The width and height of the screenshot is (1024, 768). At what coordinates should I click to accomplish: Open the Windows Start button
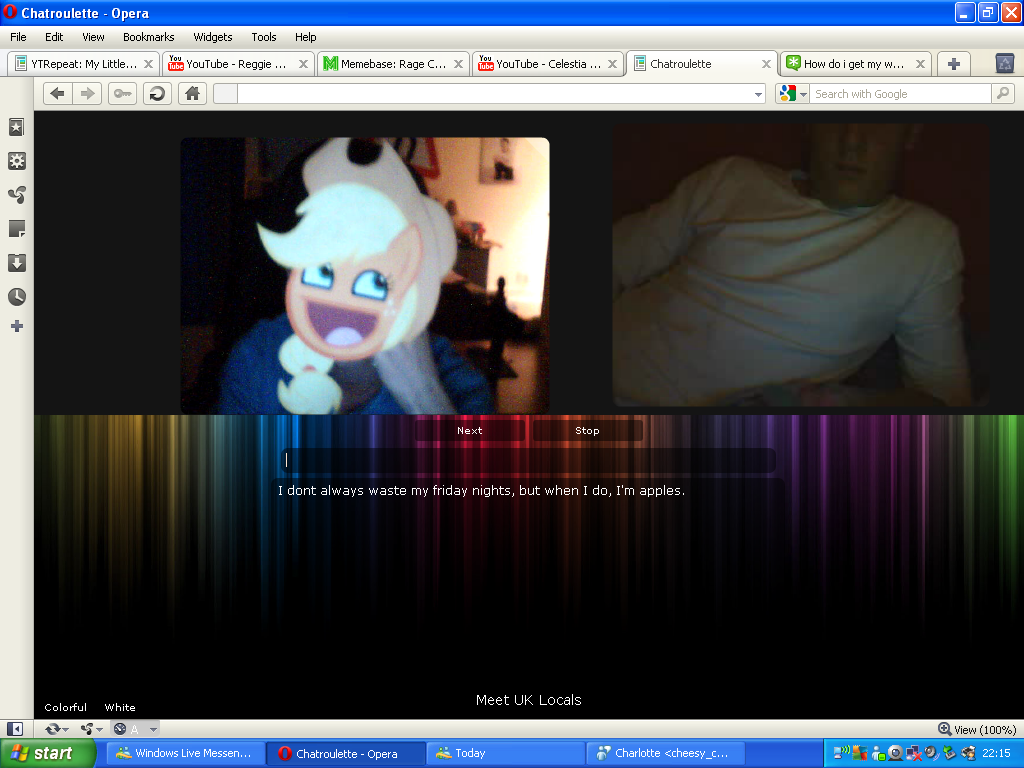(x=48, y=754)
